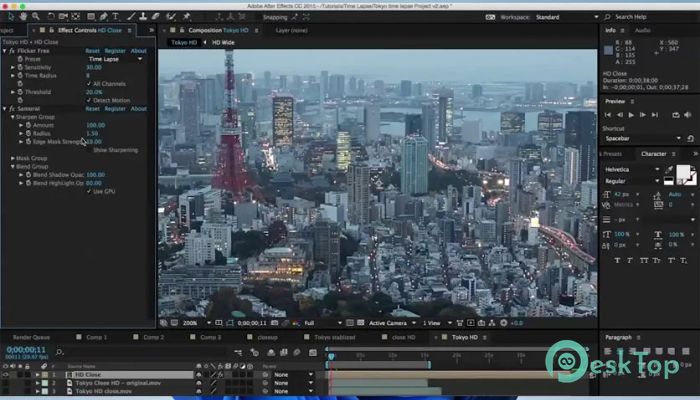Select the Rotation tool
The image size is (700, 400).
[51, 17]
